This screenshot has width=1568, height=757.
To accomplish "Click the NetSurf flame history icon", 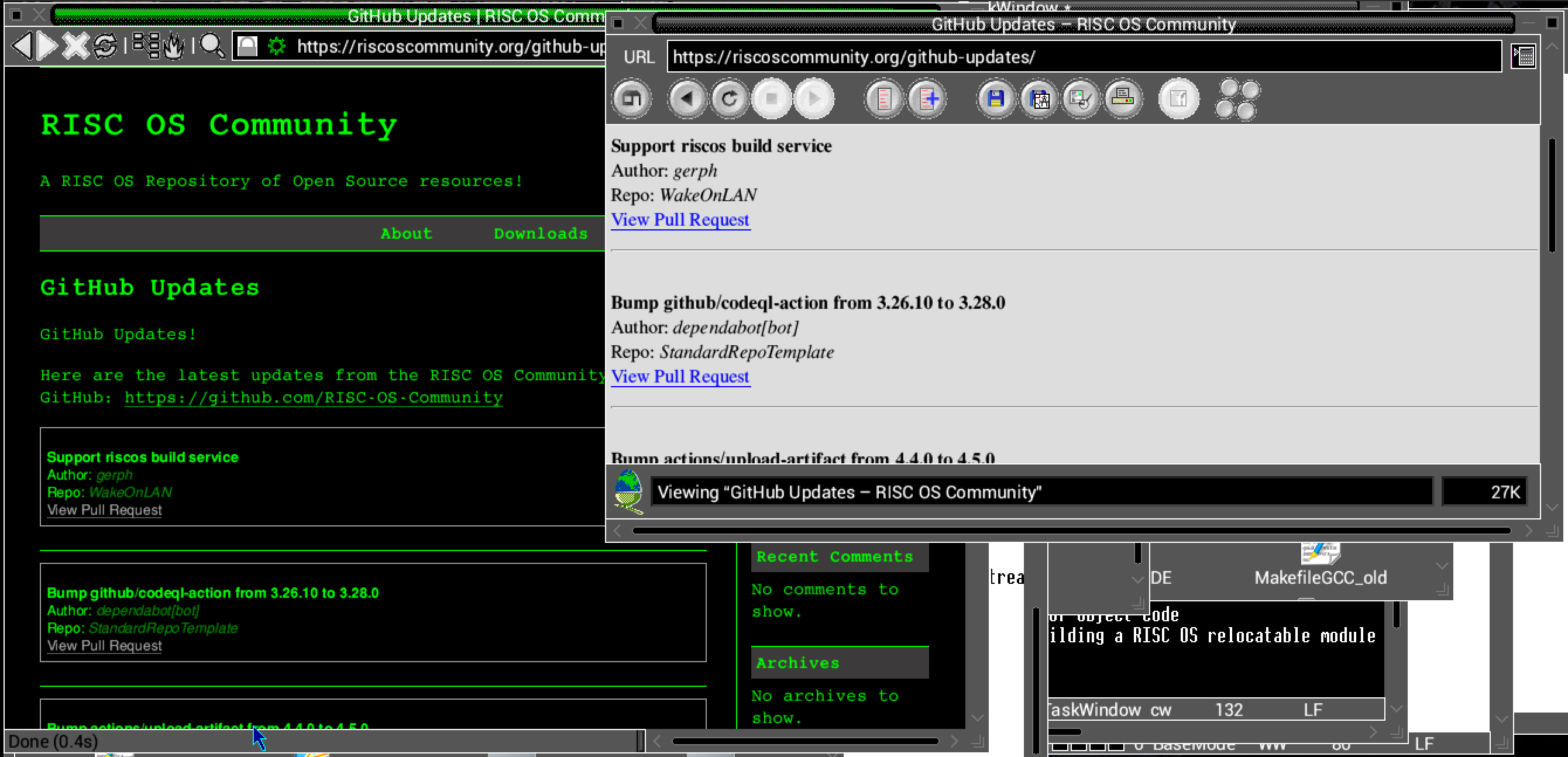I will coord(174,46).
